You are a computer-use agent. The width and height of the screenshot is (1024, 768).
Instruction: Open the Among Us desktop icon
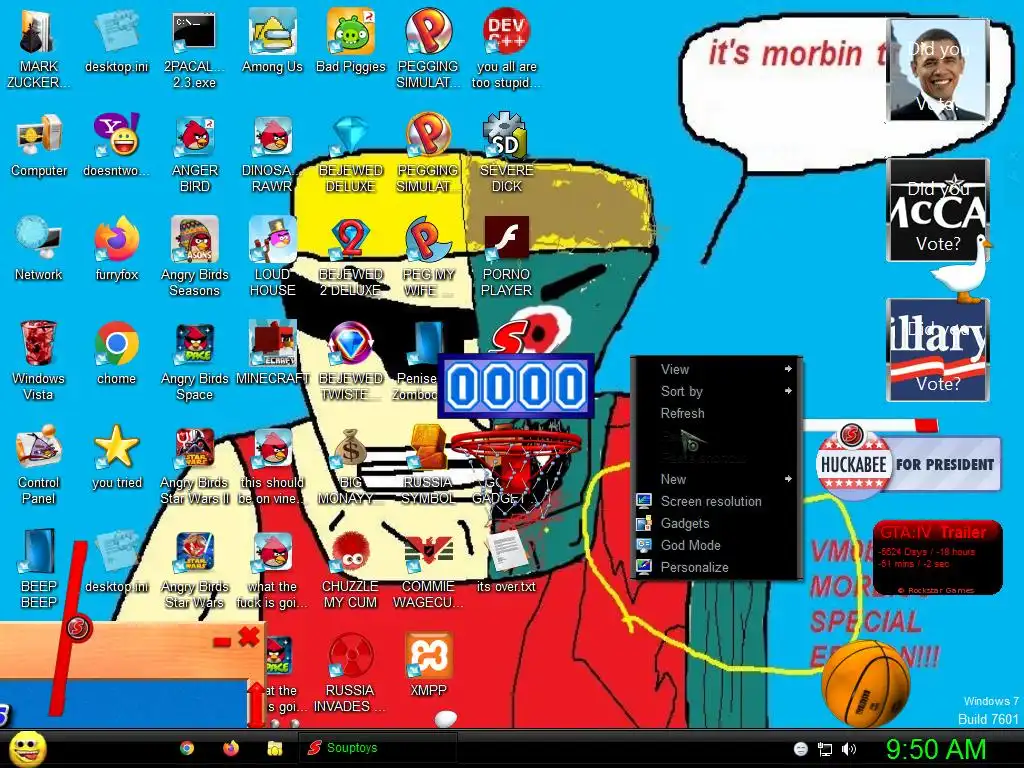tap(272, 41)
